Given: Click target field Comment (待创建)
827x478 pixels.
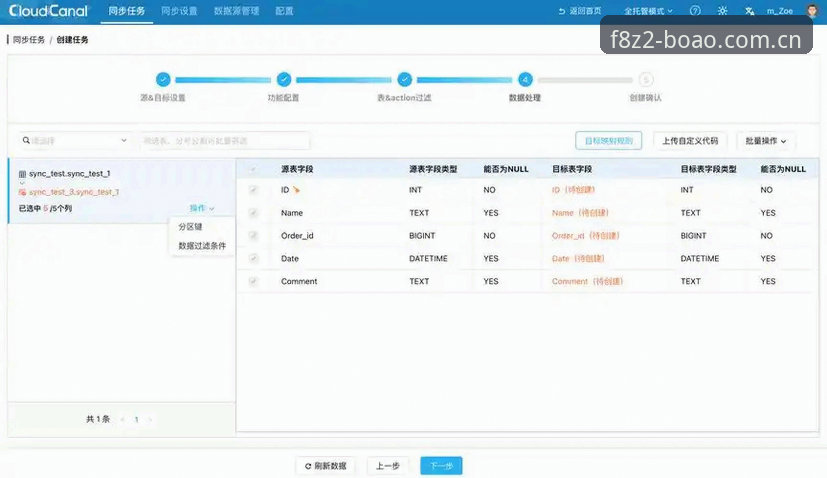Looking at the screenshot, I should tap(588, 281).
